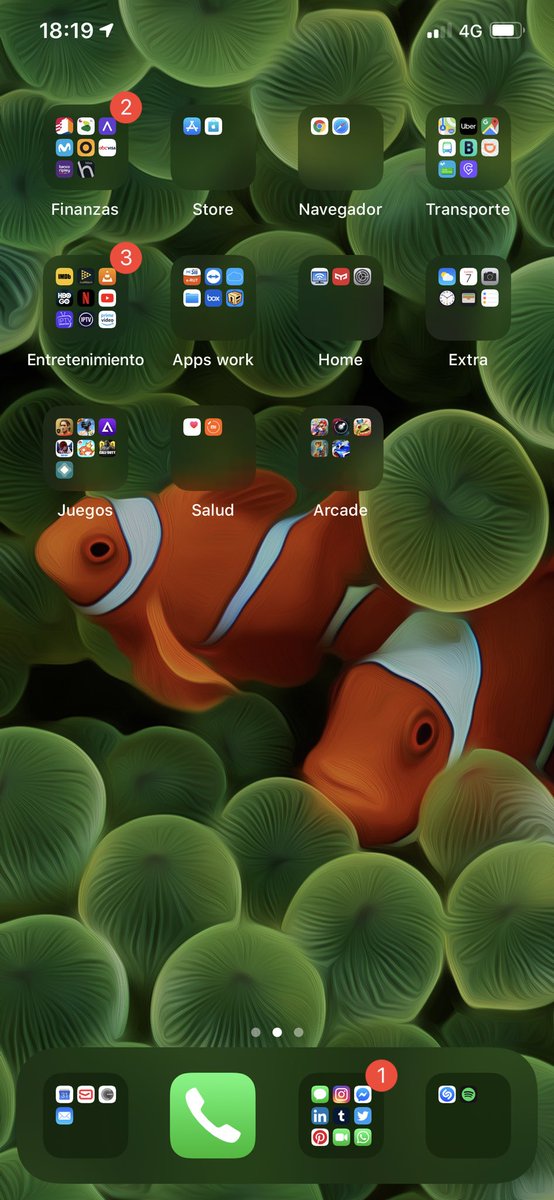Image resolution: width=554 pixels, height=1200 pixels.
Task: Tap the YouTube mini icon in Entretenimiento
Action: pyautogui.click(x=107, y=298)
